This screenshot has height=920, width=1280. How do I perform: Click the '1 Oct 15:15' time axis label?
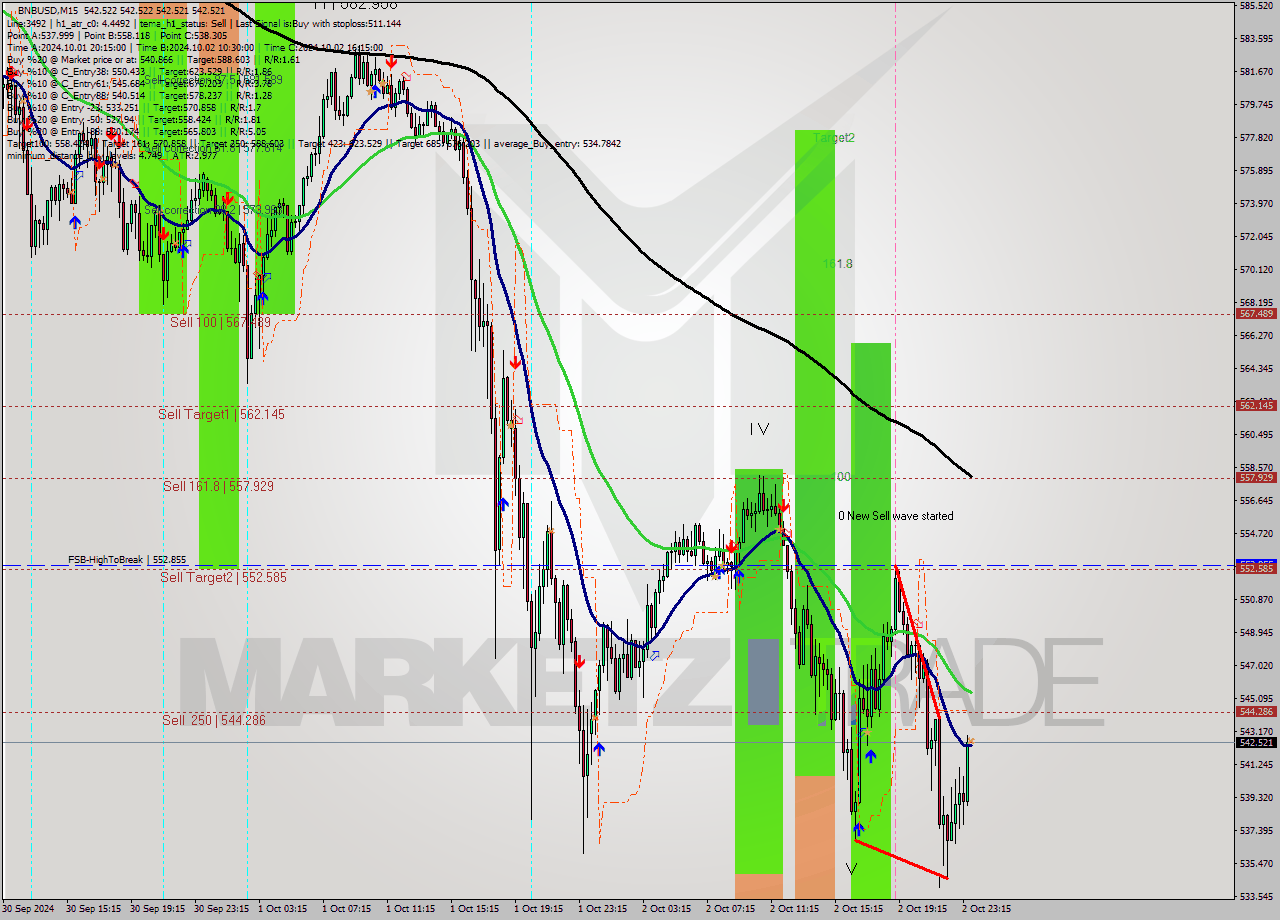475,909
